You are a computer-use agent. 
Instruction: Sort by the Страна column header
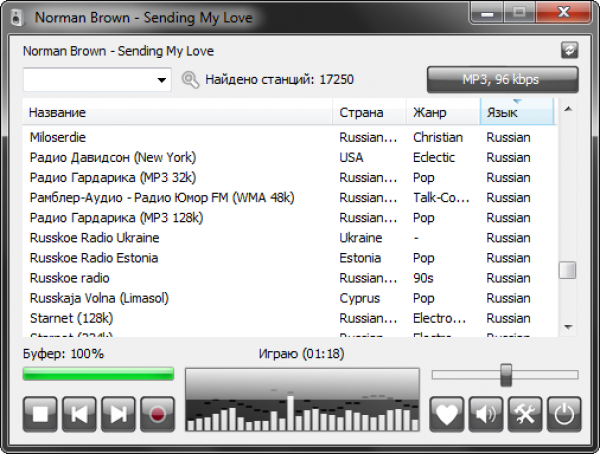point(369,113)
